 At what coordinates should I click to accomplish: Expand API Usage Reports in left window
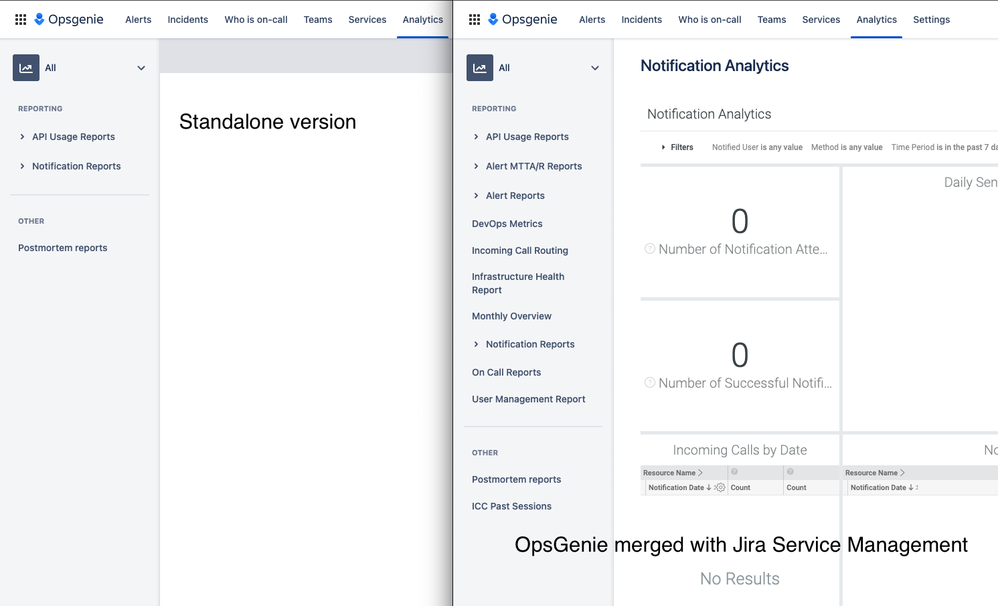click(x=22, y=137)
